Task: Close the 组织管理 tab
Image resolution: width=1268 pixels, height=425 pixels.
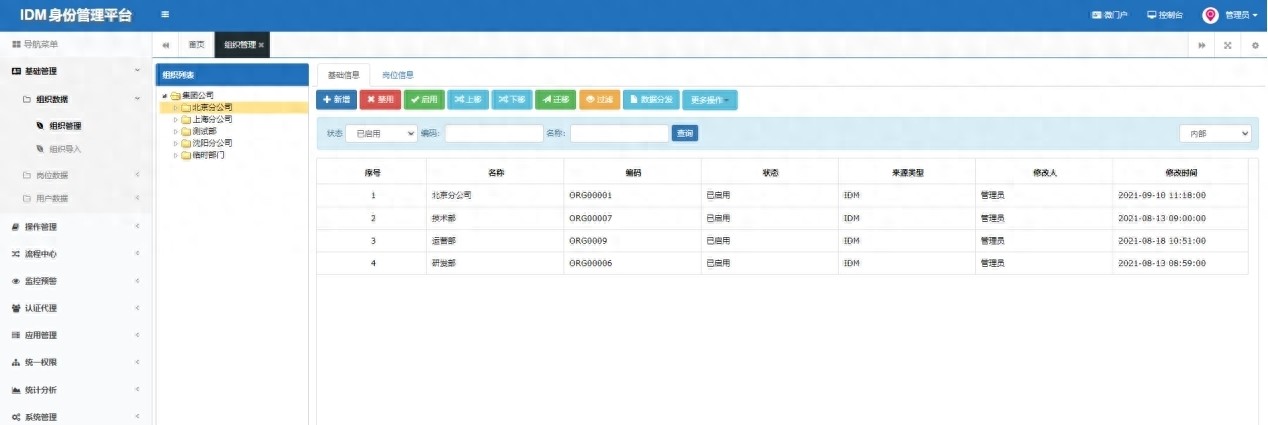Action: (x=262, y=45)
